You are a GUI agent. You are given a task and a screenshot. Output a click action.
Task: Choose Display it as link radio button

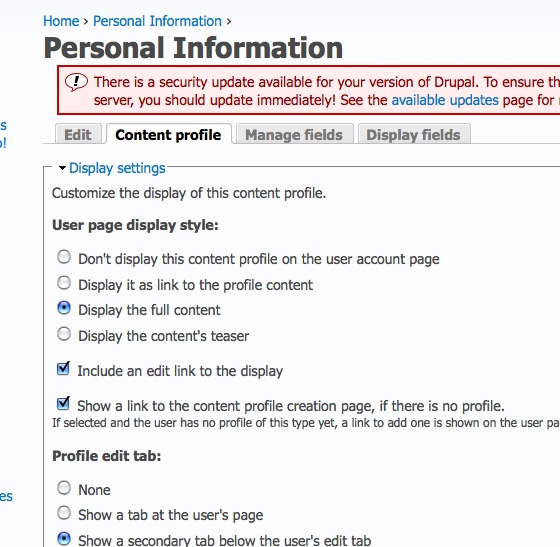point(64,283)
